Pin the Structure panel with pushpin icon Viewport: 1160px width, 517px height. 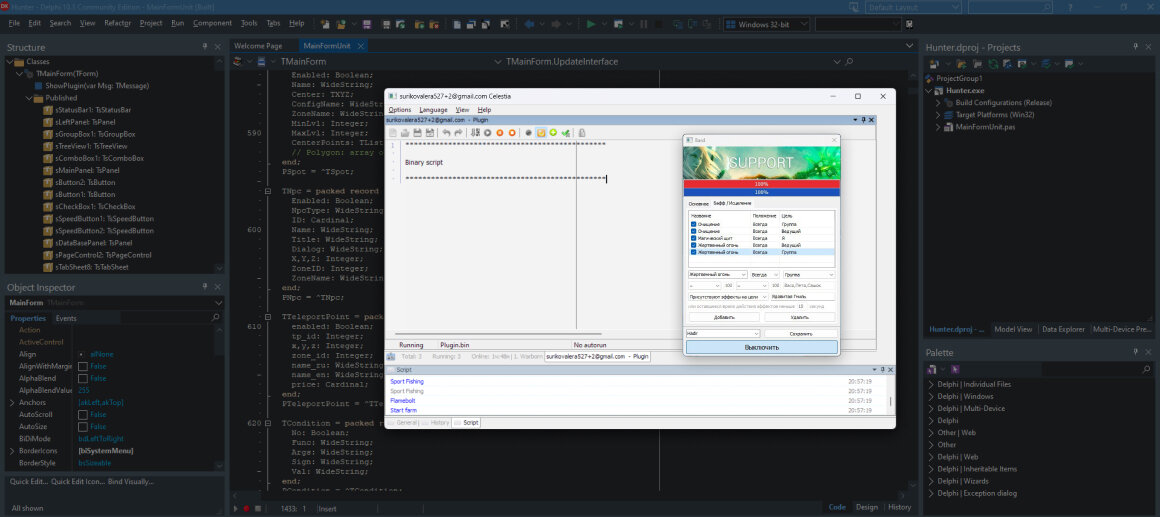(207, 47)
